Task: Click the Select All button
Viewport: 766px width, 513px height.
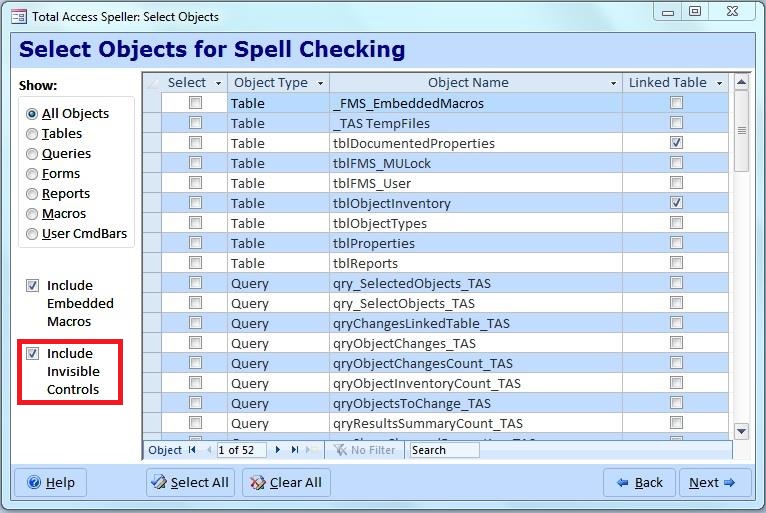Action: point(189,483)
